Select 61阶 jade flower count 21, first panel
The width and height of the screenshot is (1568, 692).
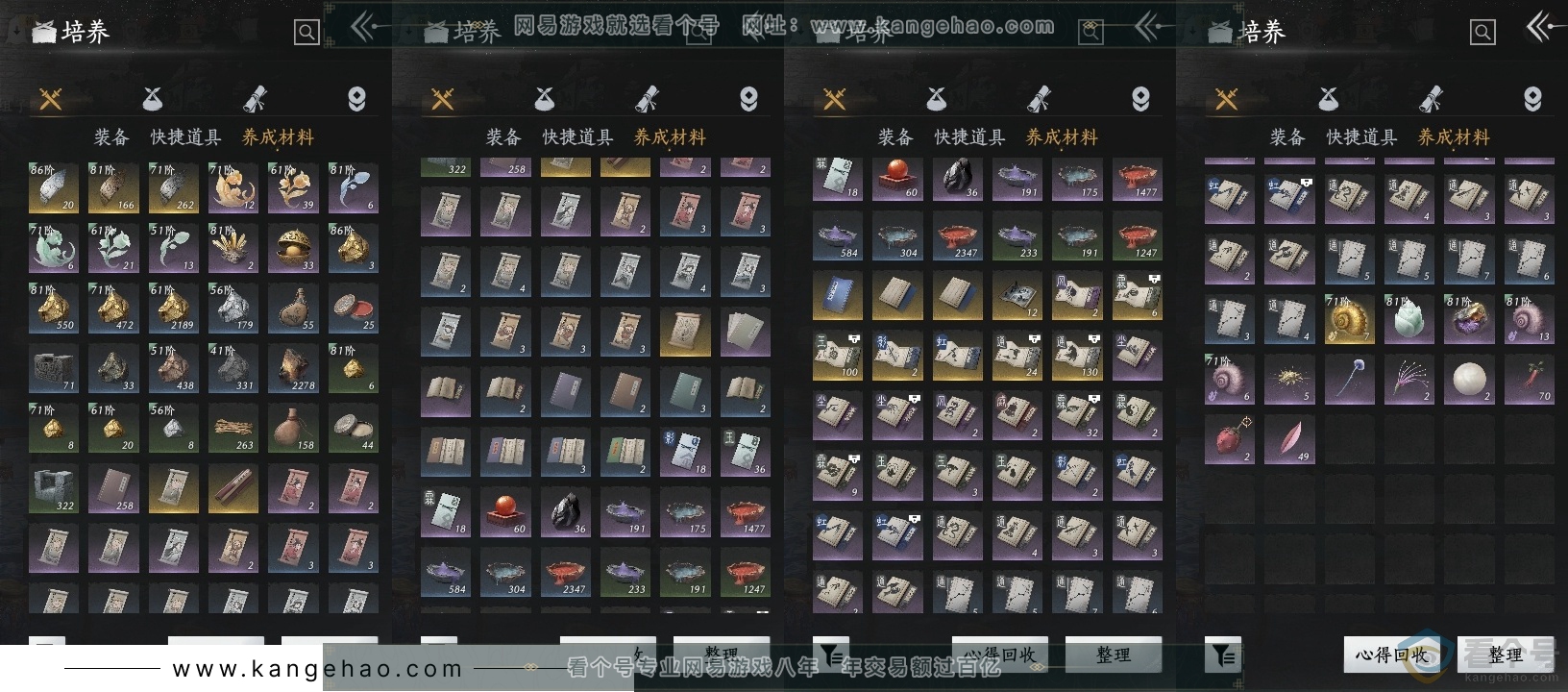coord(113,248)
